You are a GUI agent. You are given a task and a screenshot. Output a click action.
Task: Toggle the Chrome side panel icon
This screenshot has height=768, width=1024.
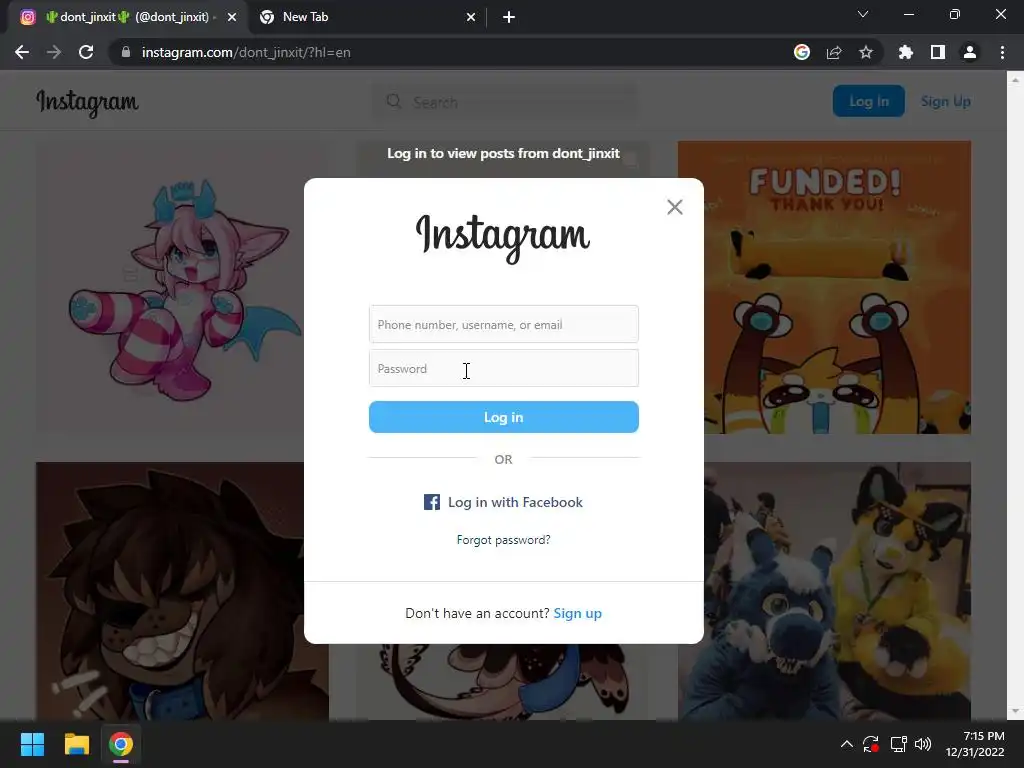click(938, 52)
